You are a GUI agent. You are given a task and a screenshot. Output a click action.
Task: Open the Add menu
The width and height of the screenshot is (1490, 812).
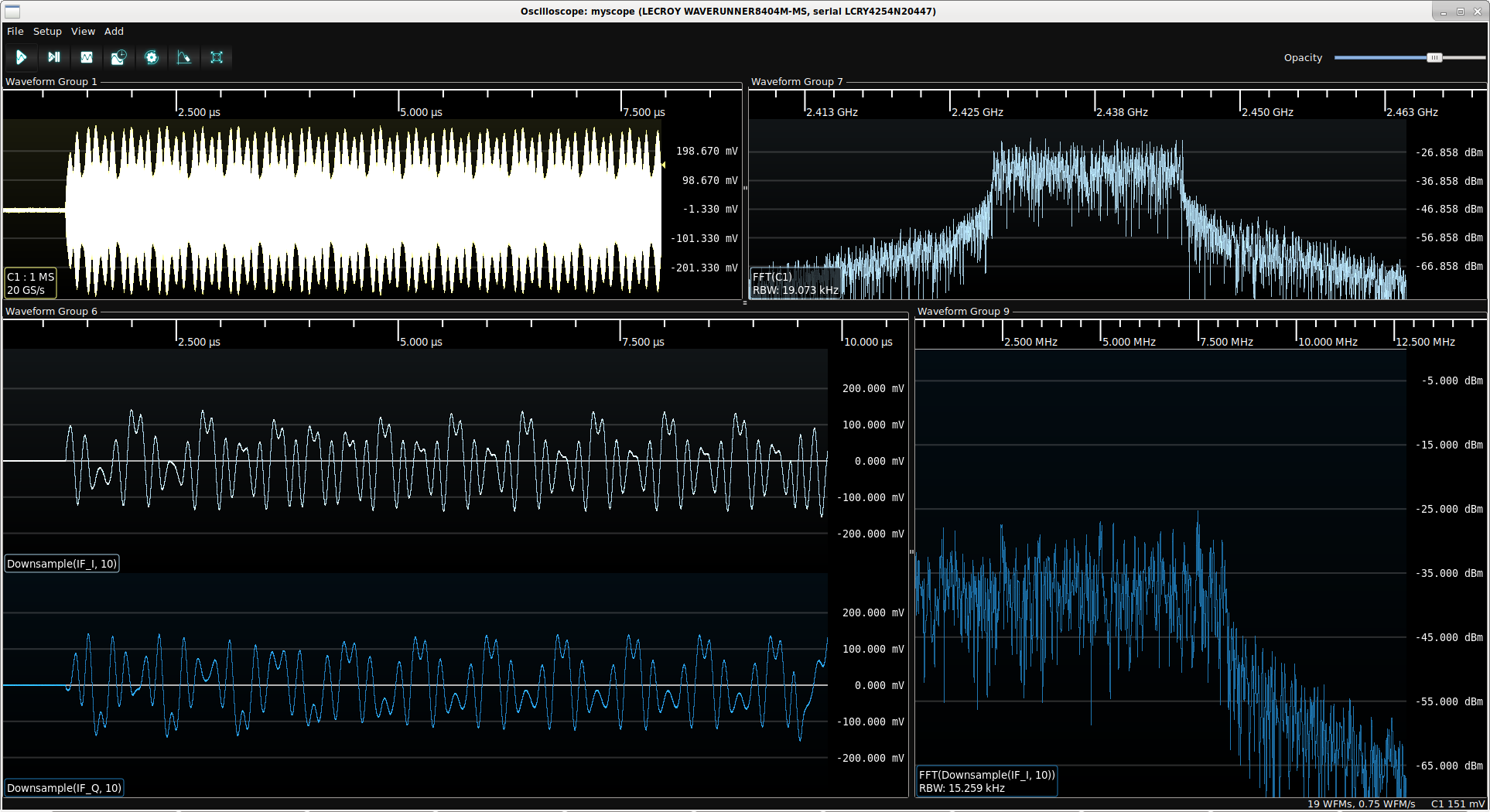click(114, 32)
